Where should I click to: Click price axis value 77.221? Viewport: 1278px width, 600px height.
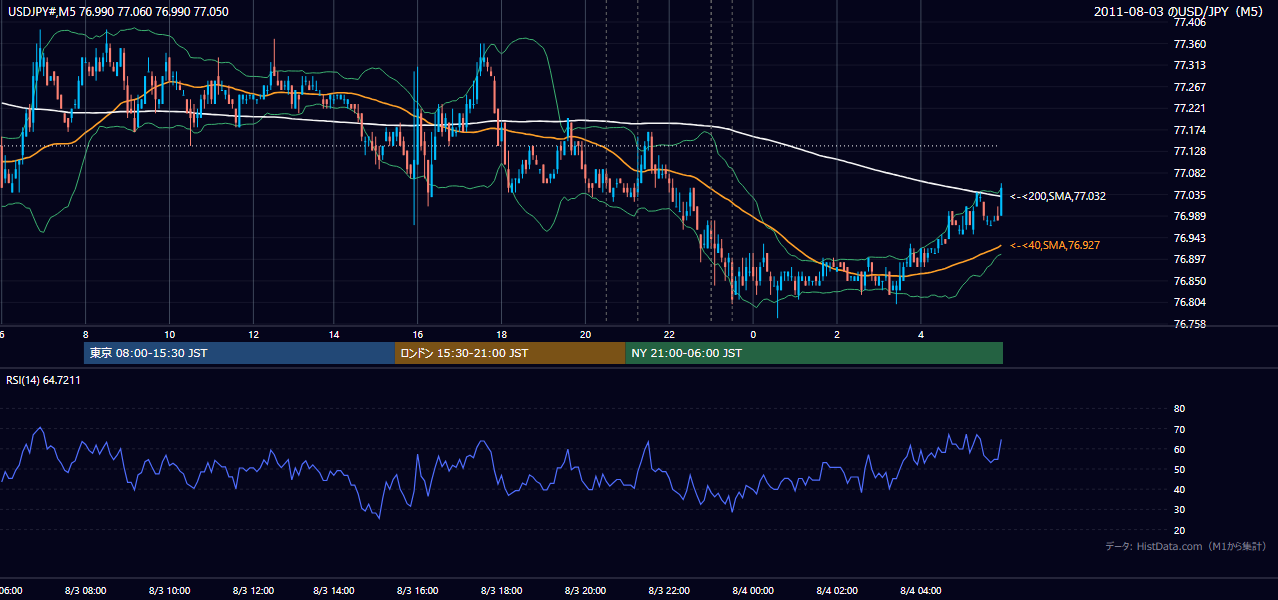click(x=1189, y=109)
